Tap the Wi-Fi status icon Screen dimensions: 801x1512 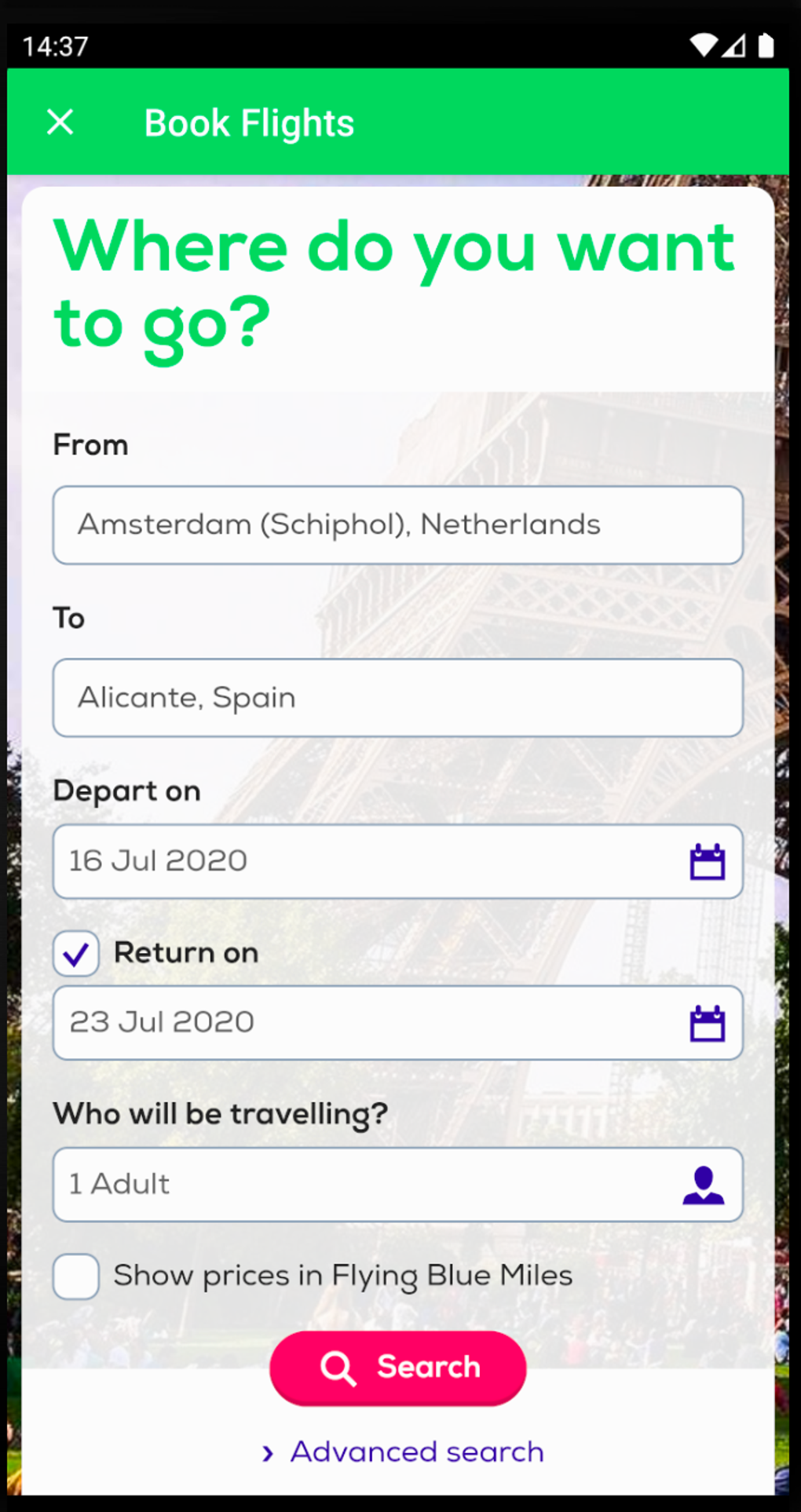click(x=703, y=46)
